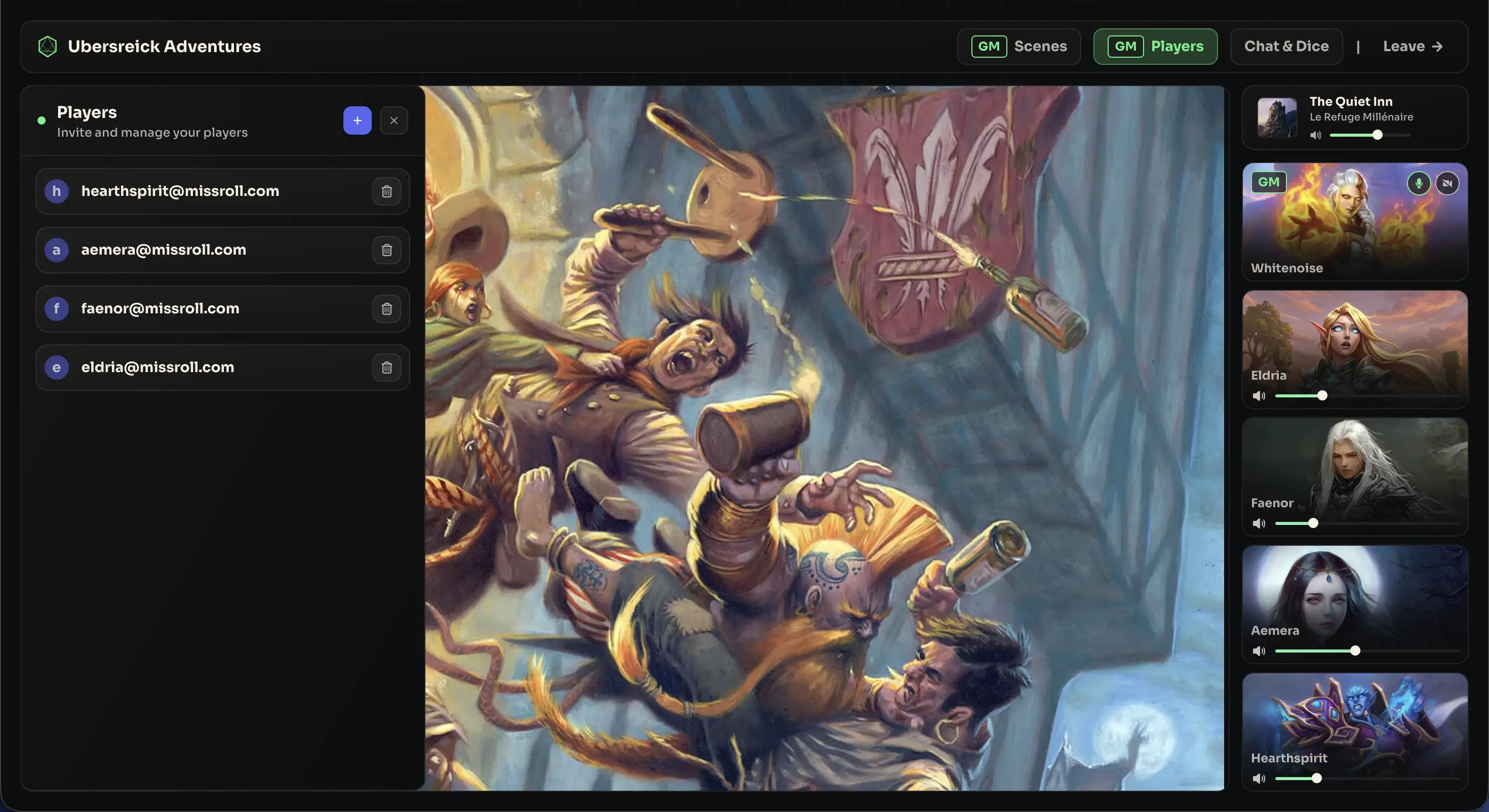The height and width of the screenshot is (812, 1489).
Task: Switch to the GM Players tab
Action: (1155, 46)
